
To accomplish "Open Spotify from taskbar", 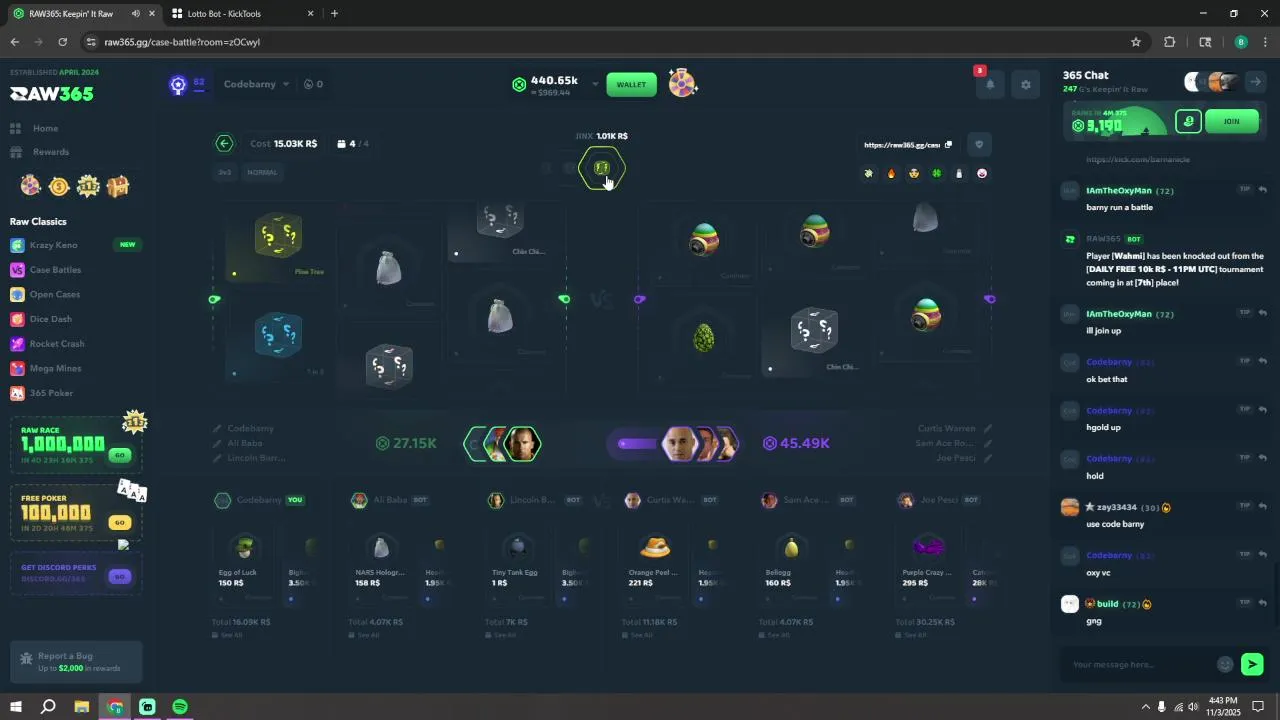I will coord(180,707).
